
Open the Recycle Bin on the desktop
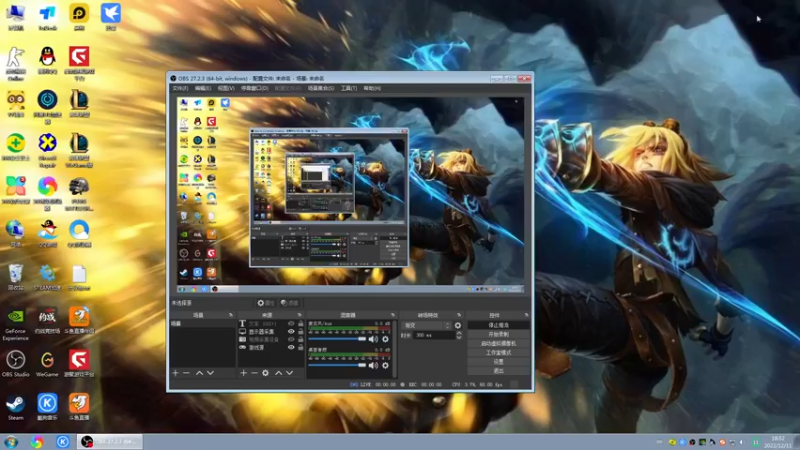coord(15,277)
